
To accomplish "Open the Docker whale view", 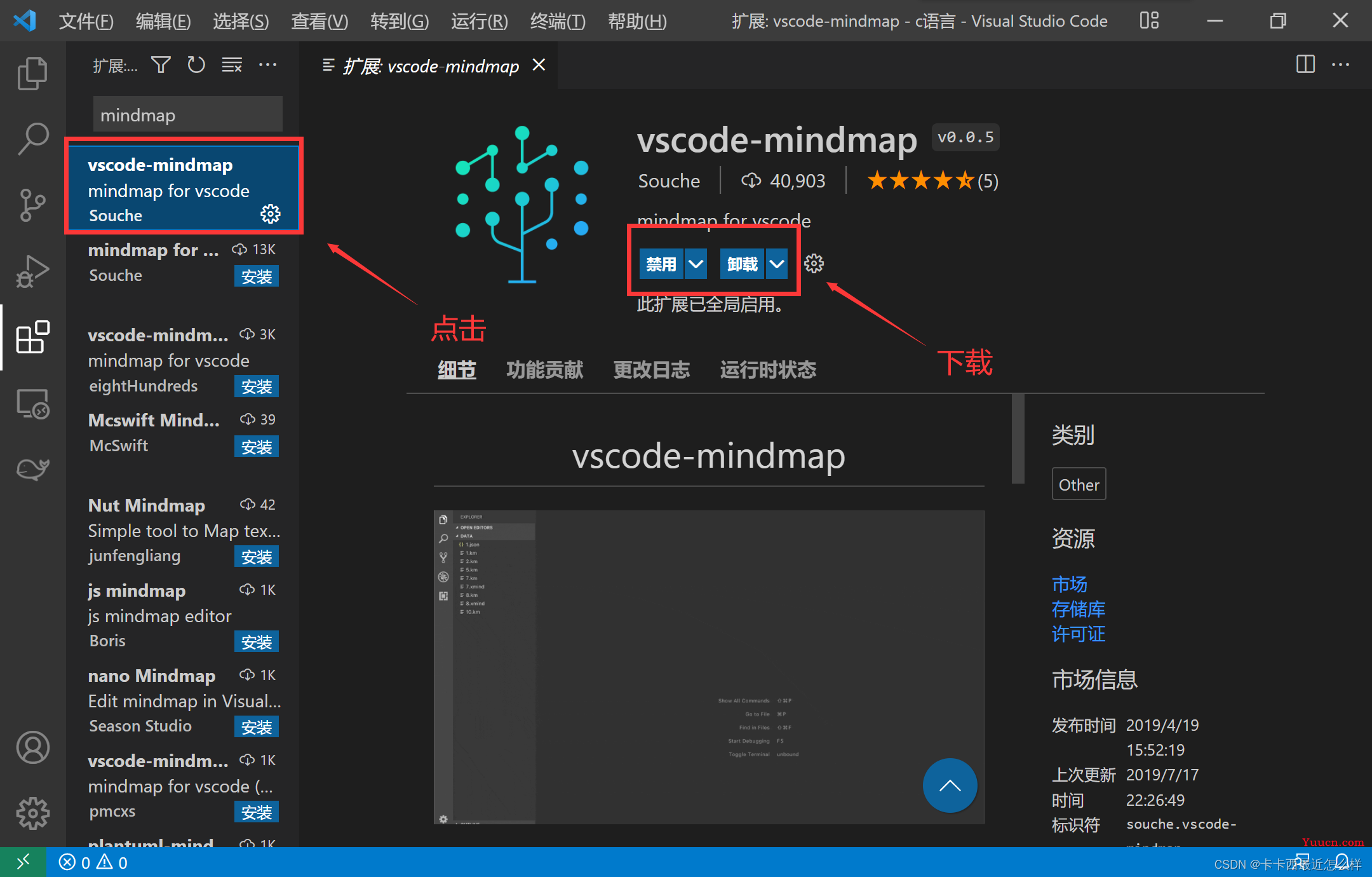I will 32,469.
